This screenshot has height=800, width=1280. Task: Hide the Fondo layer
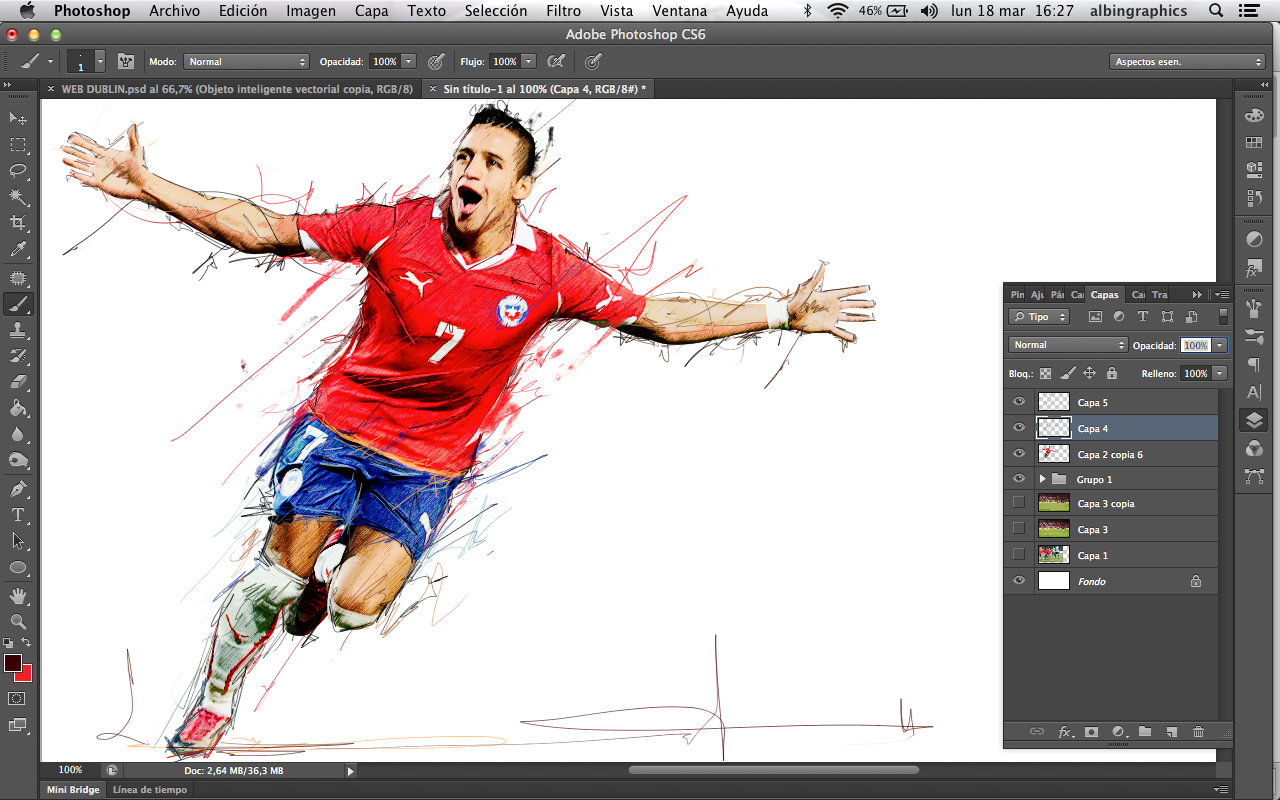pyautogui.click(x=1019, y=581)
